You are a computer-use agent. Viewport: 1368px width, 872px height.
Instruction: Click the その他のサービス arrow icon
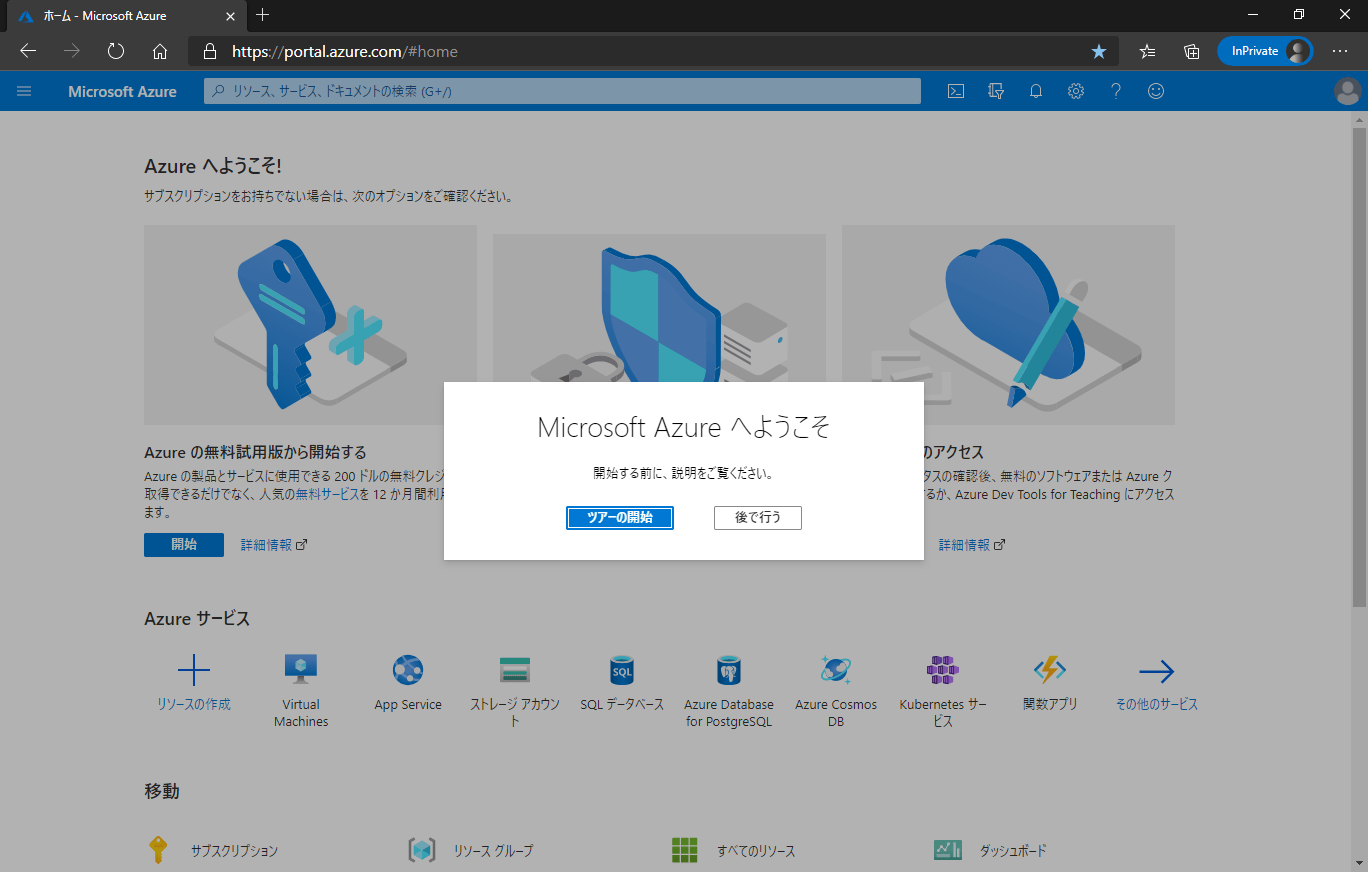[x=1157, y=671]
